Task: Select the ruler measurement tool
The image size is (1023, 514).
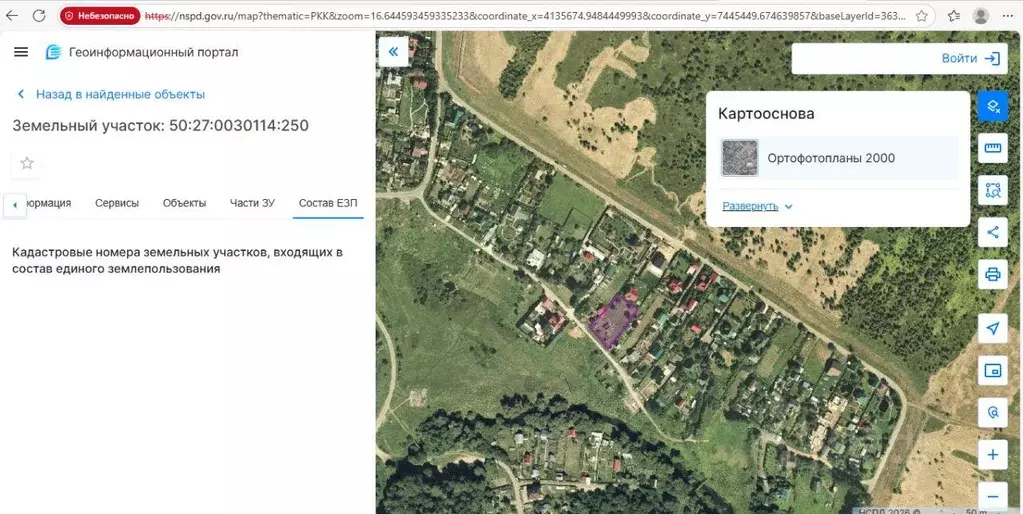Action: click(x=993, y=148)
